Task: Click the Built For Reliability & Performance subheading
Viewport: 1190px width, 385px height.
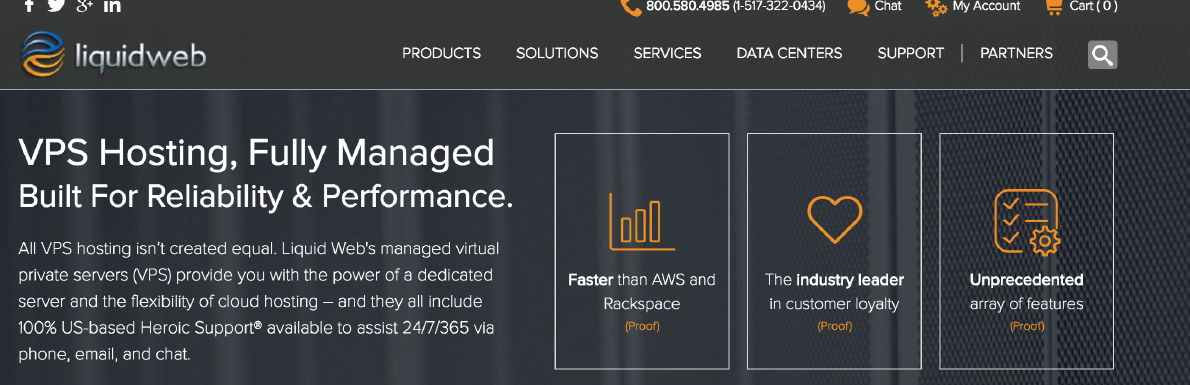Action: [266, 197]
